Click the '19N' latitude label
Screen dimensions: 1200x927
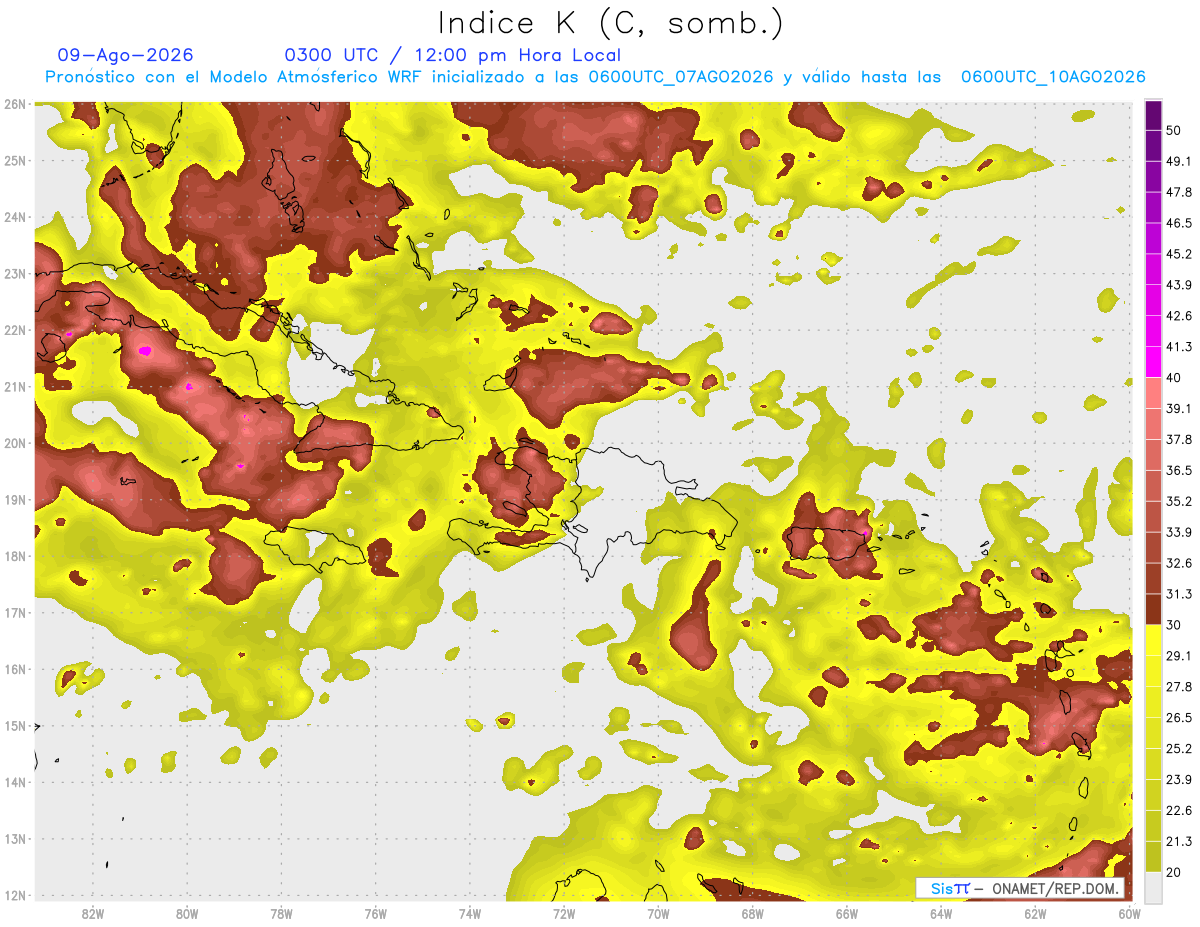[x=15, y=500]
